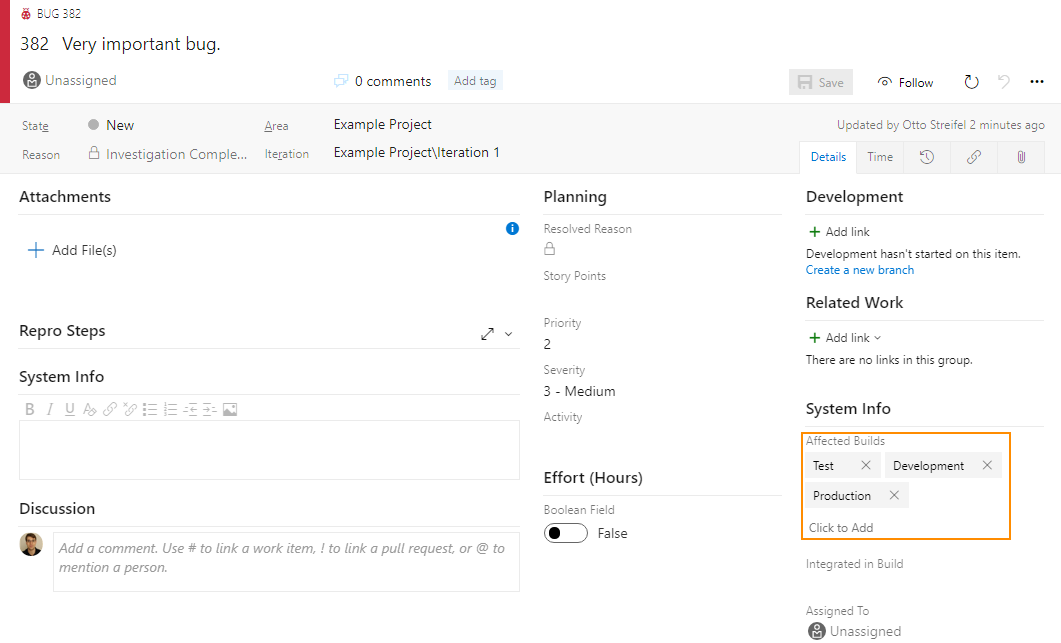Toggle the Boolean Field switch
The image size is (1061, 643).
[x=566, y=533]
